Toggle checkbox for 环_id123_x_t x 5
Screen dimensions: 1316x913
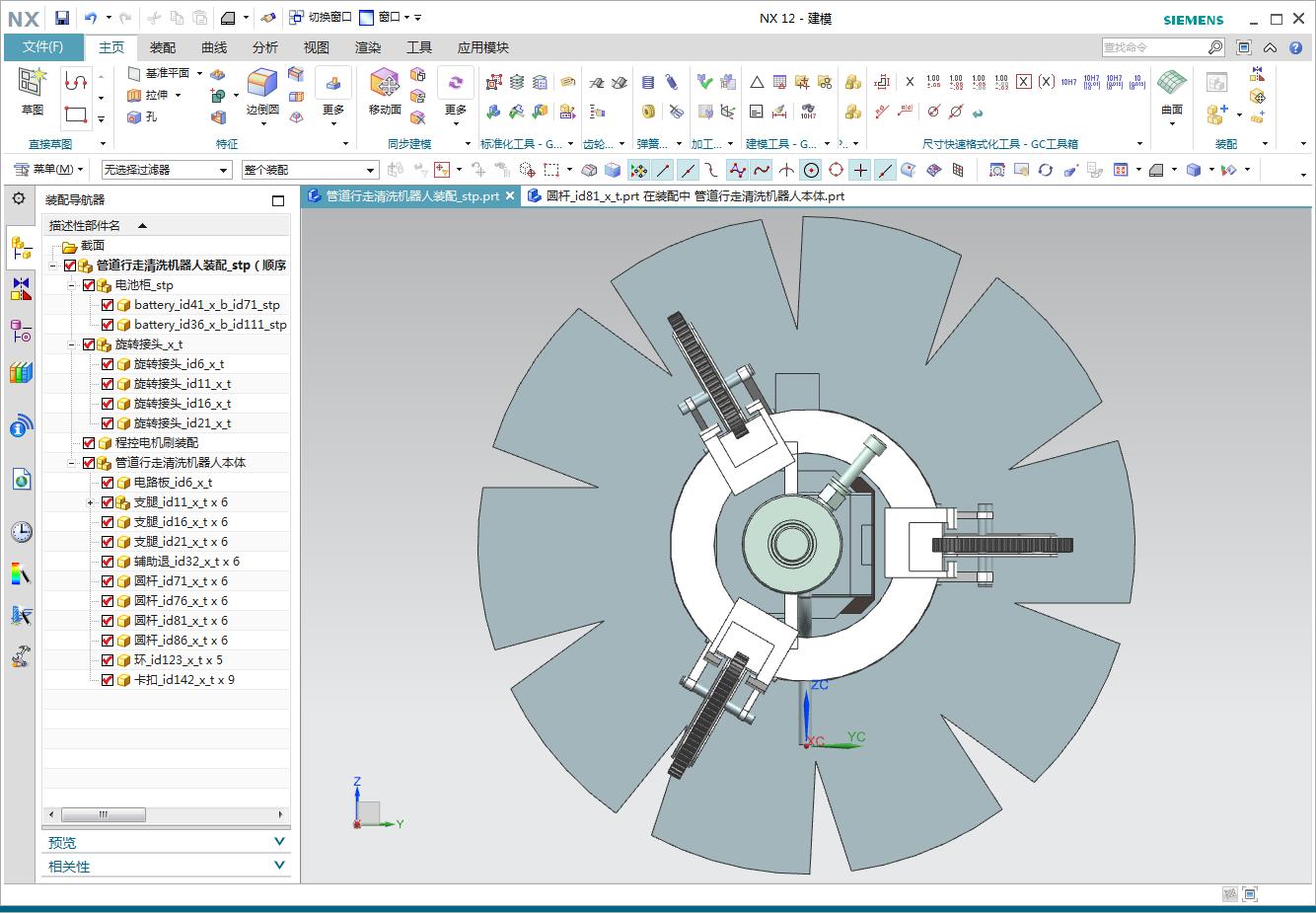coord(108,660)
